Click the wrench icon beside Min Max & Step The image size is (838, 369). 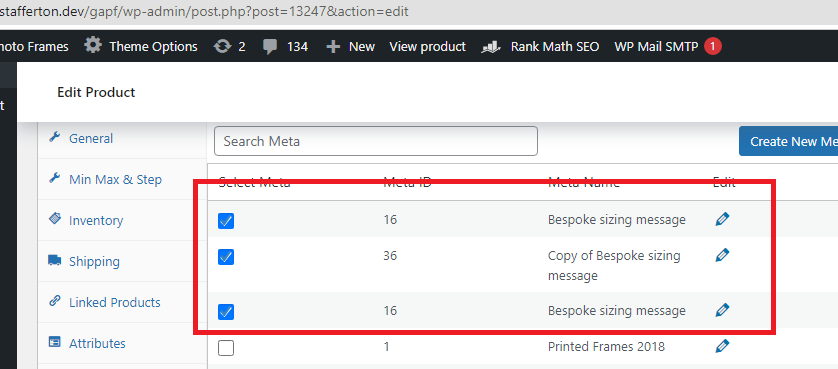coord(55,178)
